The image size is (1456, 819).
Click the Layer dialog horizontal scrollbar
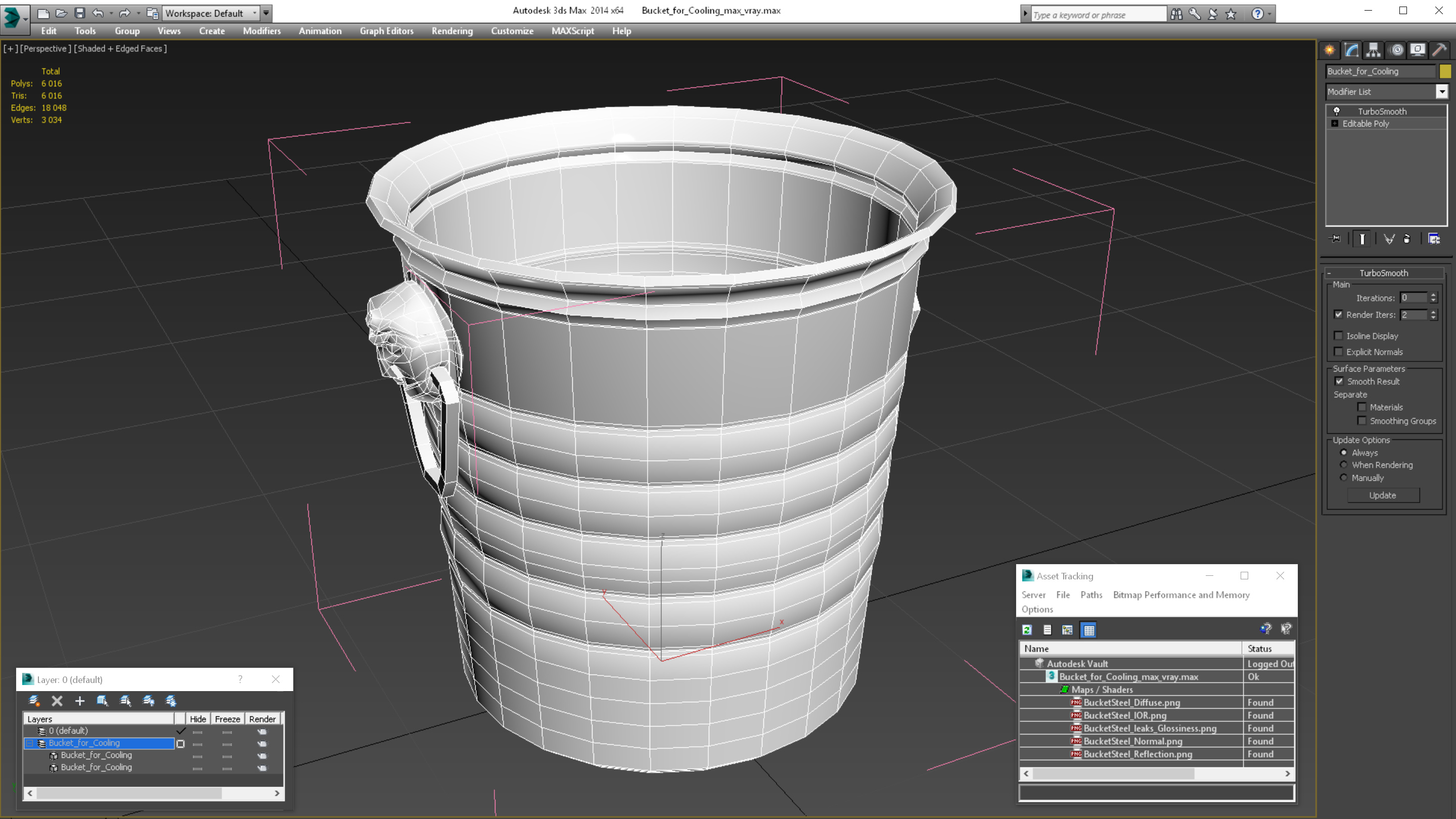click(153, 793)
